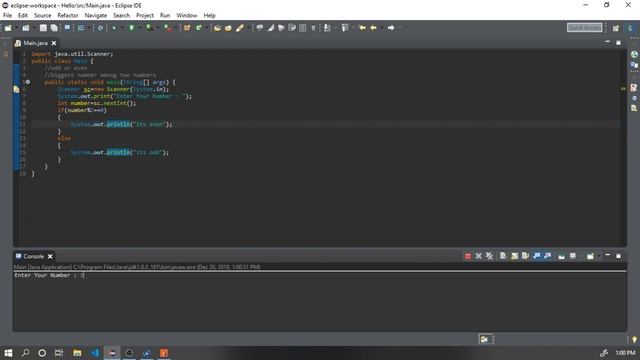The image size is (640, 360).
Task: Open the dropdown arrow next to Run button
Action: [140, 28]
